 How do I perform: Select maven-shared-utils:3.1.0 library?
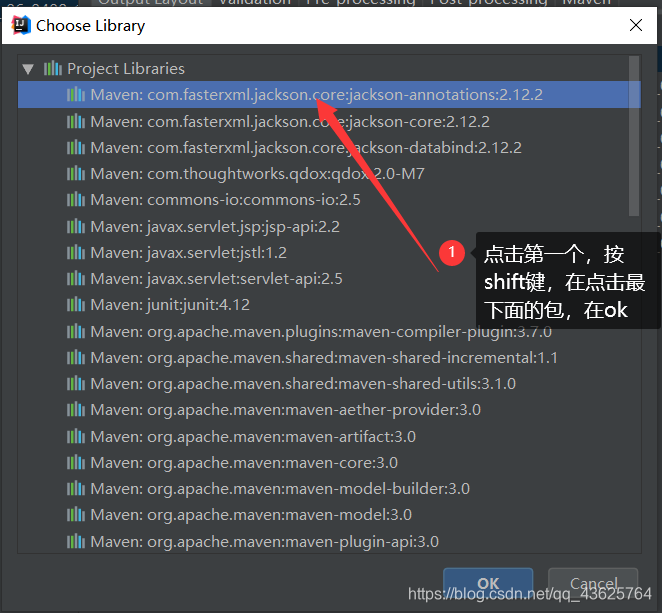click(303, 384)
